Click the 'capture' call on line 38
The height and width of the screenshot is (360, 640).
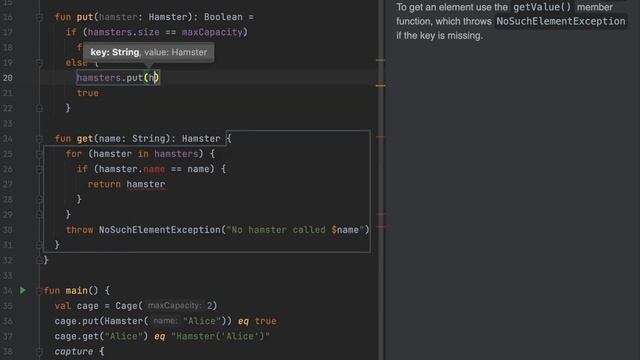point(74,351)
